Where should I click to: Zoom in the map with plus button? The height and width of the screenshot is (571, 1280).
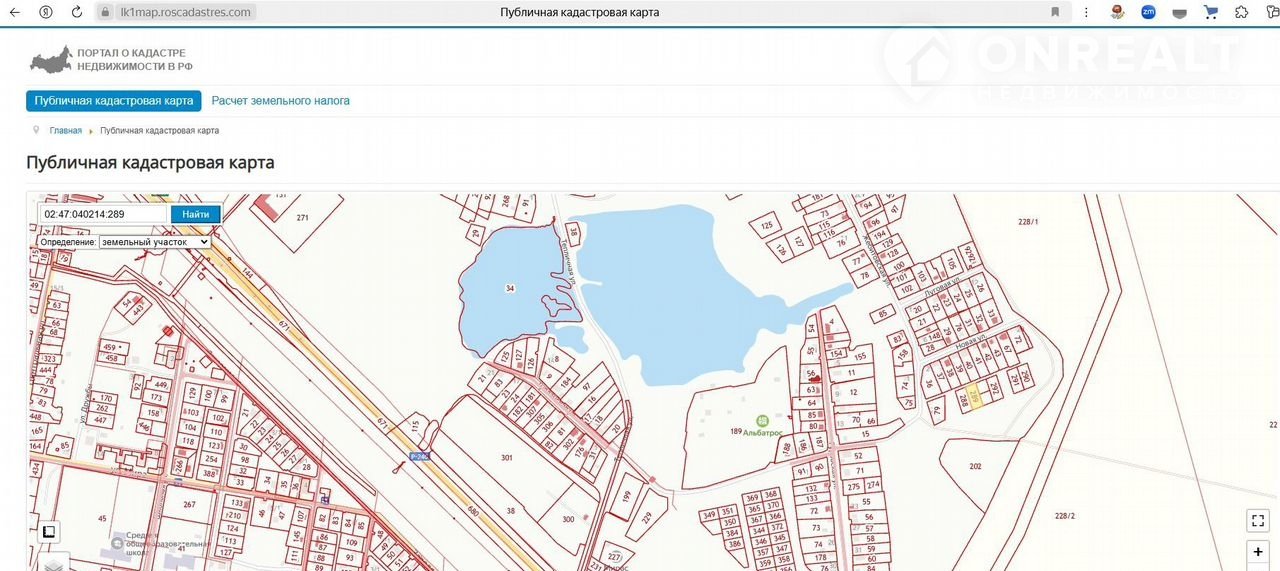tap(1258, 552)
